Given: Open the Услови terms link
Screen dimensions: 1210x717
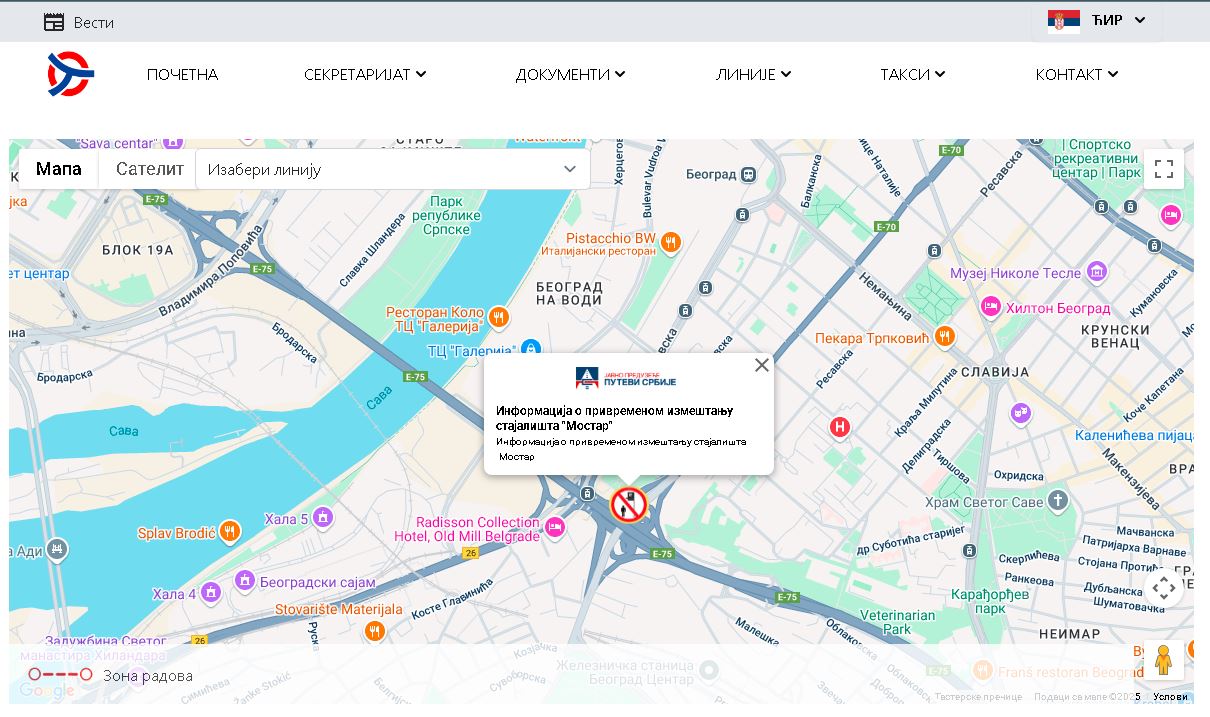Looking at the screenshot, I should tap(1170, 697).
